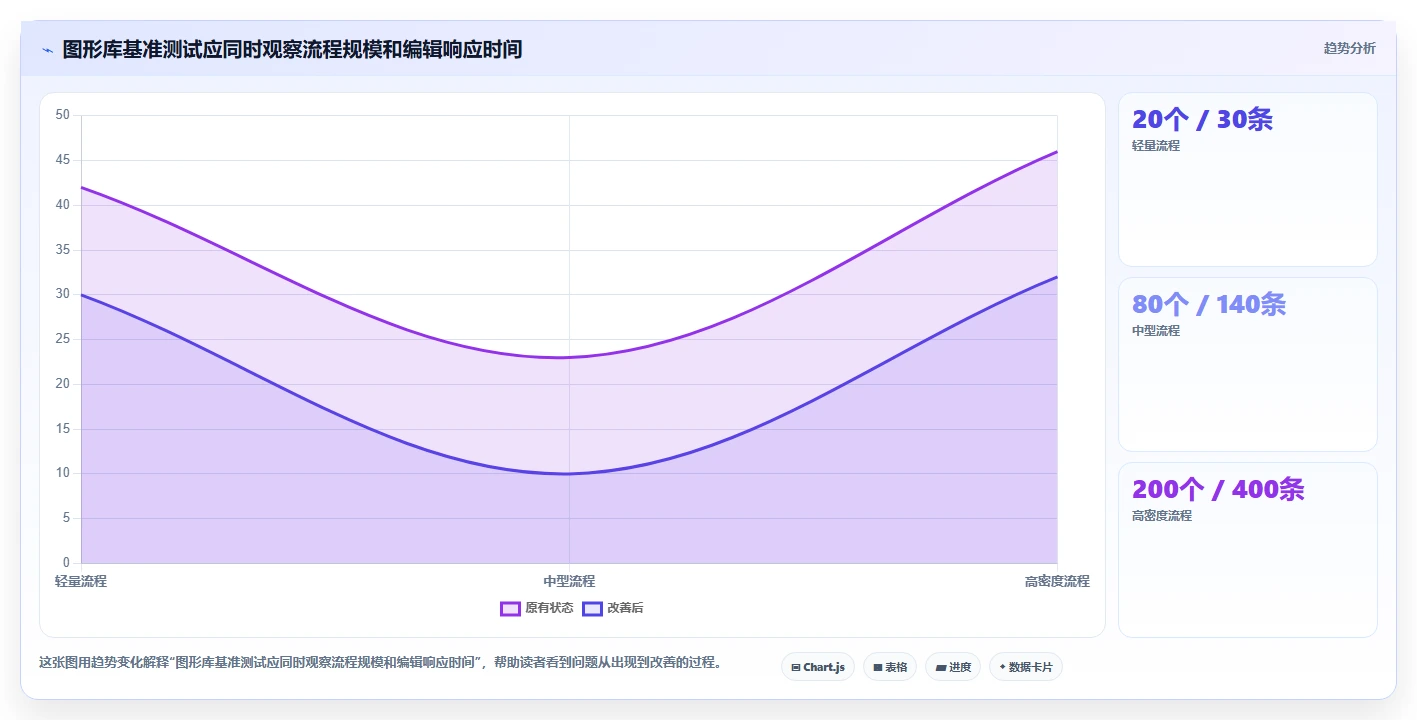Click the 高密度流程 x-axis label
1417x720 pixels.
(1057, 581)
